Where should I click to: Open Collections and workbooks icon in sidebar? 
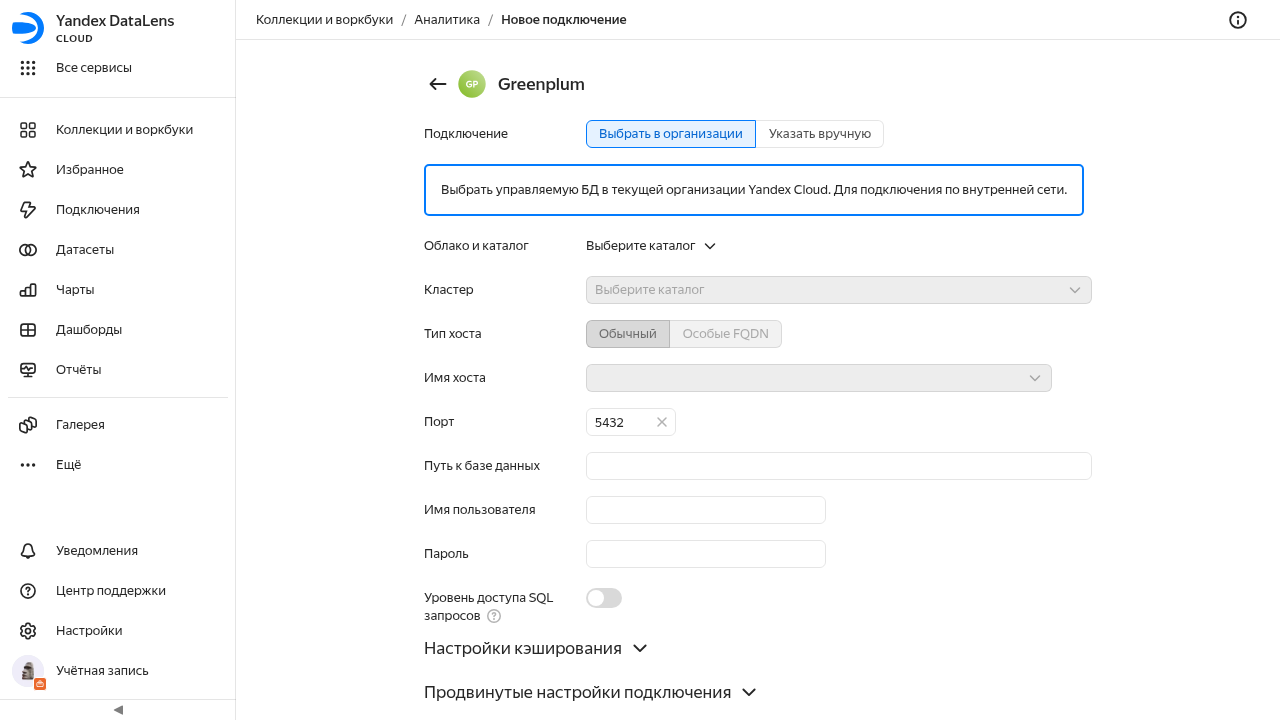(x=28, y=130)
